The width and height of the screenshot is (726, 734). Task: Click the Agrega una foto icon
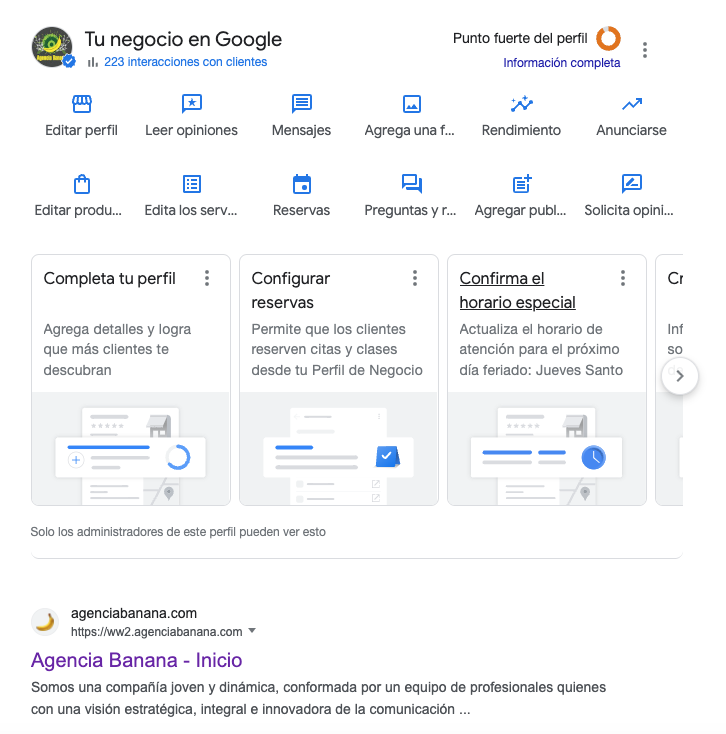(x=411, y=104)
